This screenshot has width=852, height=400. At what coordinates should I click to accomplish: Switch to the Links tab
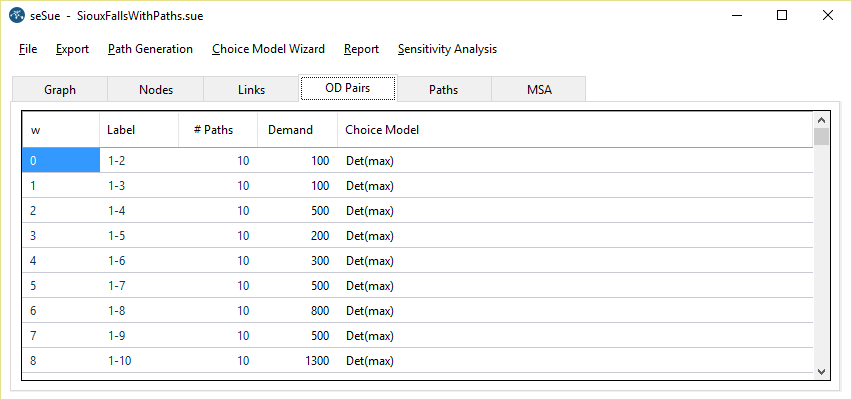coord(252,90)
